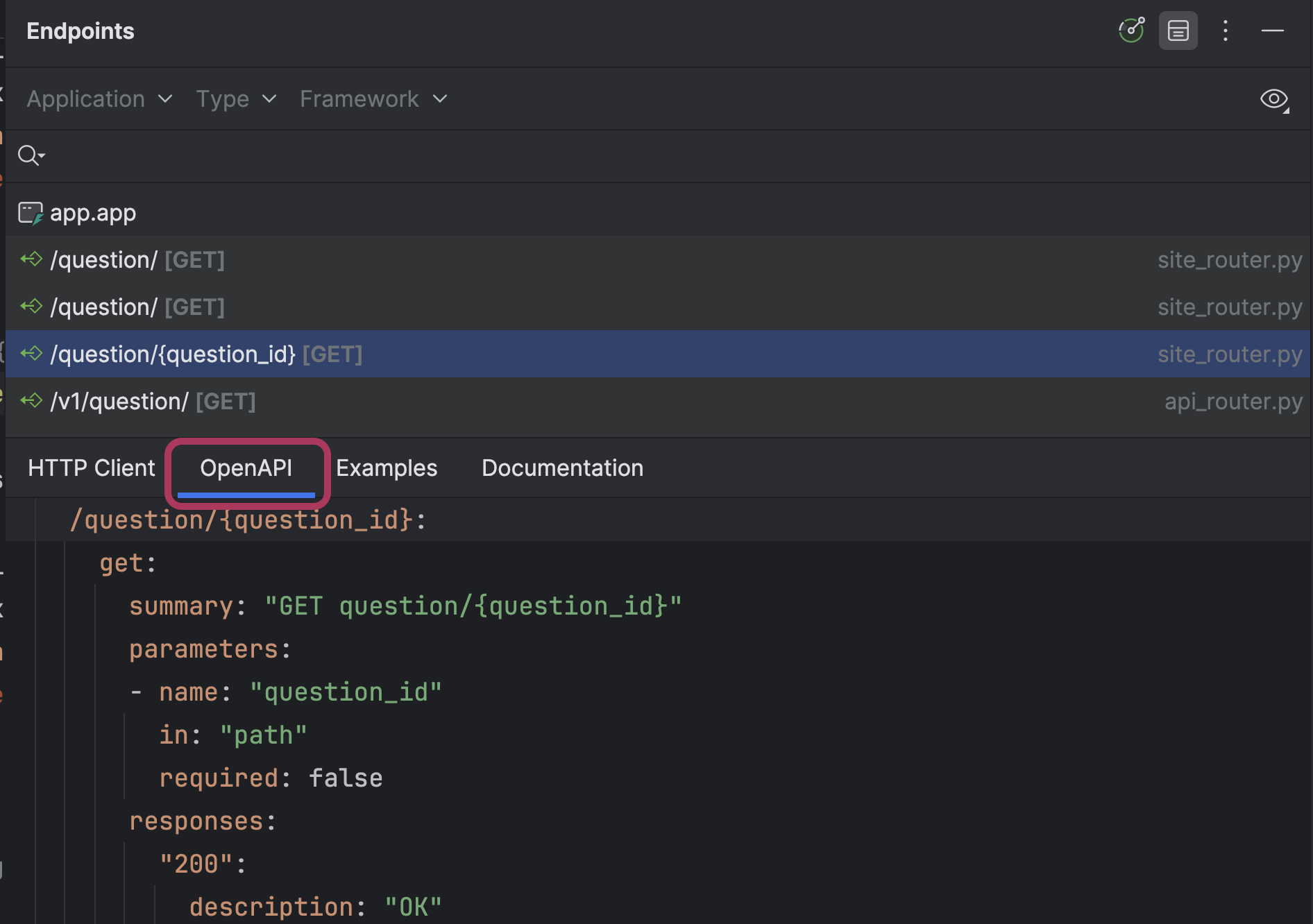This screenshot has width=1313, height=924.
Task: Select the second /question/ [GET] endpoint
Action: (658, 307)
